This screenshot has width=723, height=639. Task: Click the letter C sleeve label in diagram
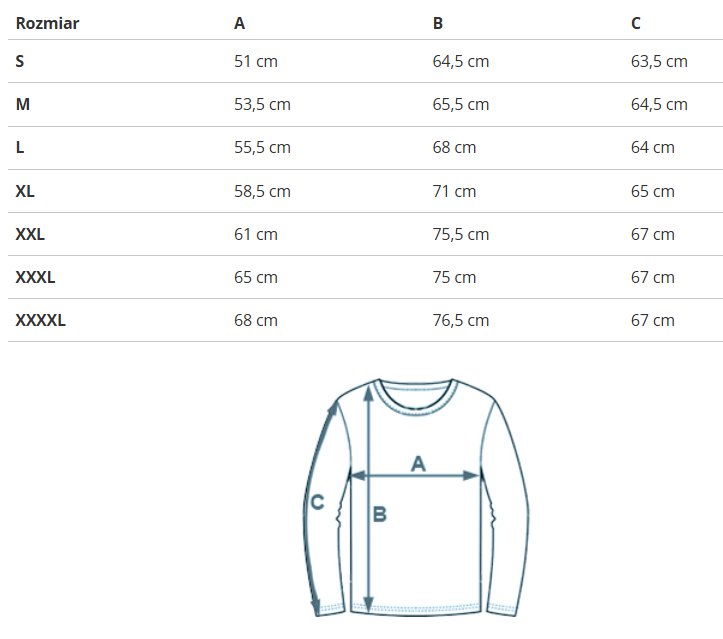point(317,503)
